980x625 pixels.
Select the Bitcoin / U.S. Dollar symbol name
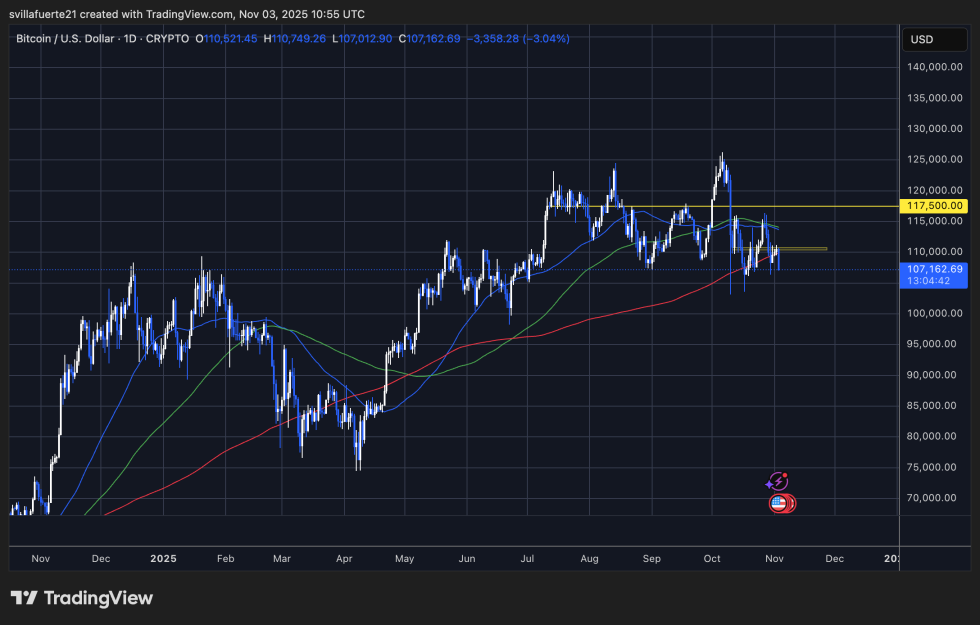coord(65,38)
